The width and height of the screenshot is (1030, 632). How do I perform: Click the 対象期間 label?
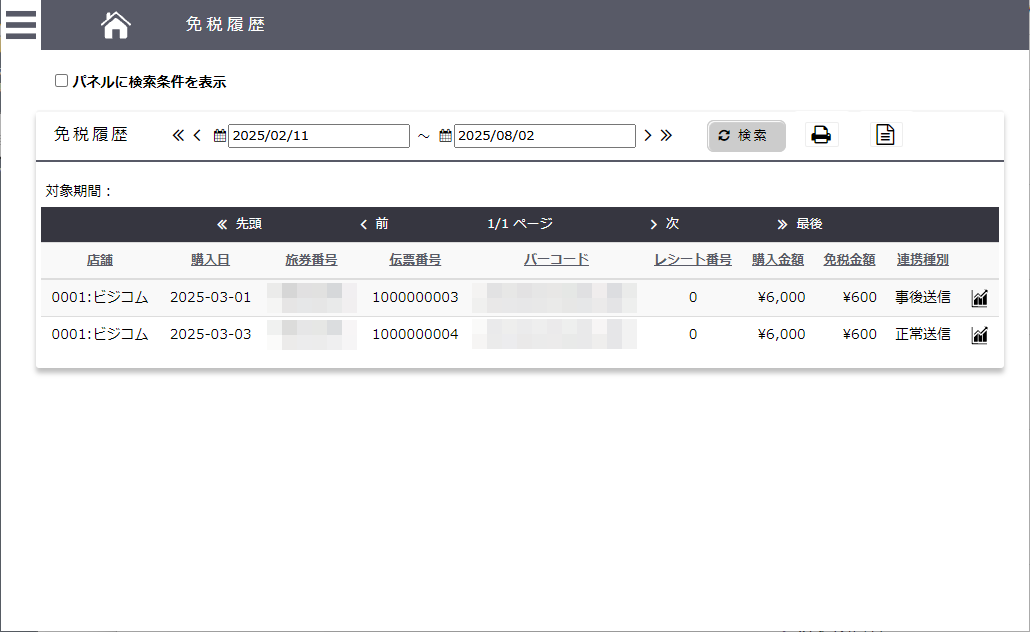[79, 191]
